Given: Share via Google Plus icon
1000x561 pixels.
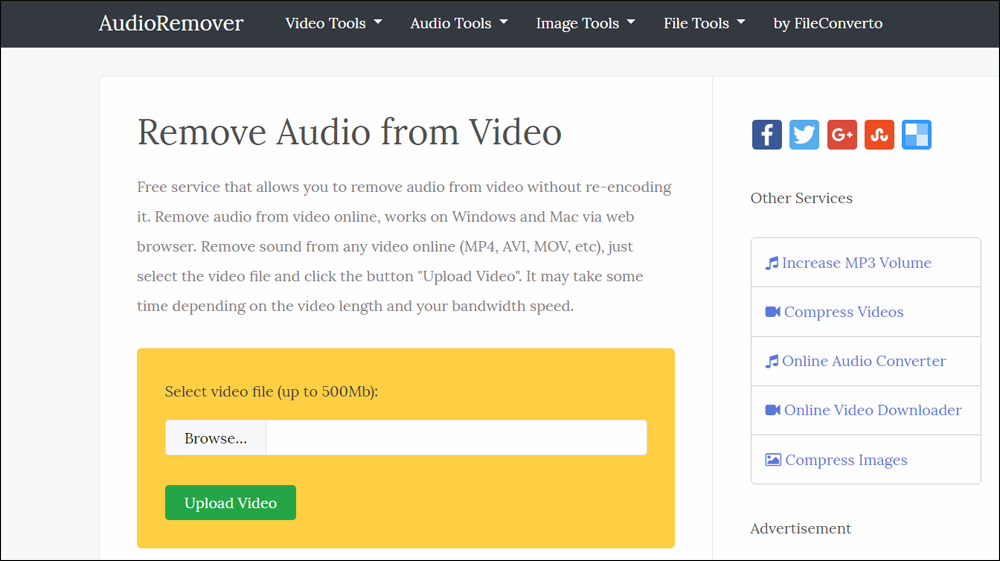Looking at the screenshot, I should [842, 135].
